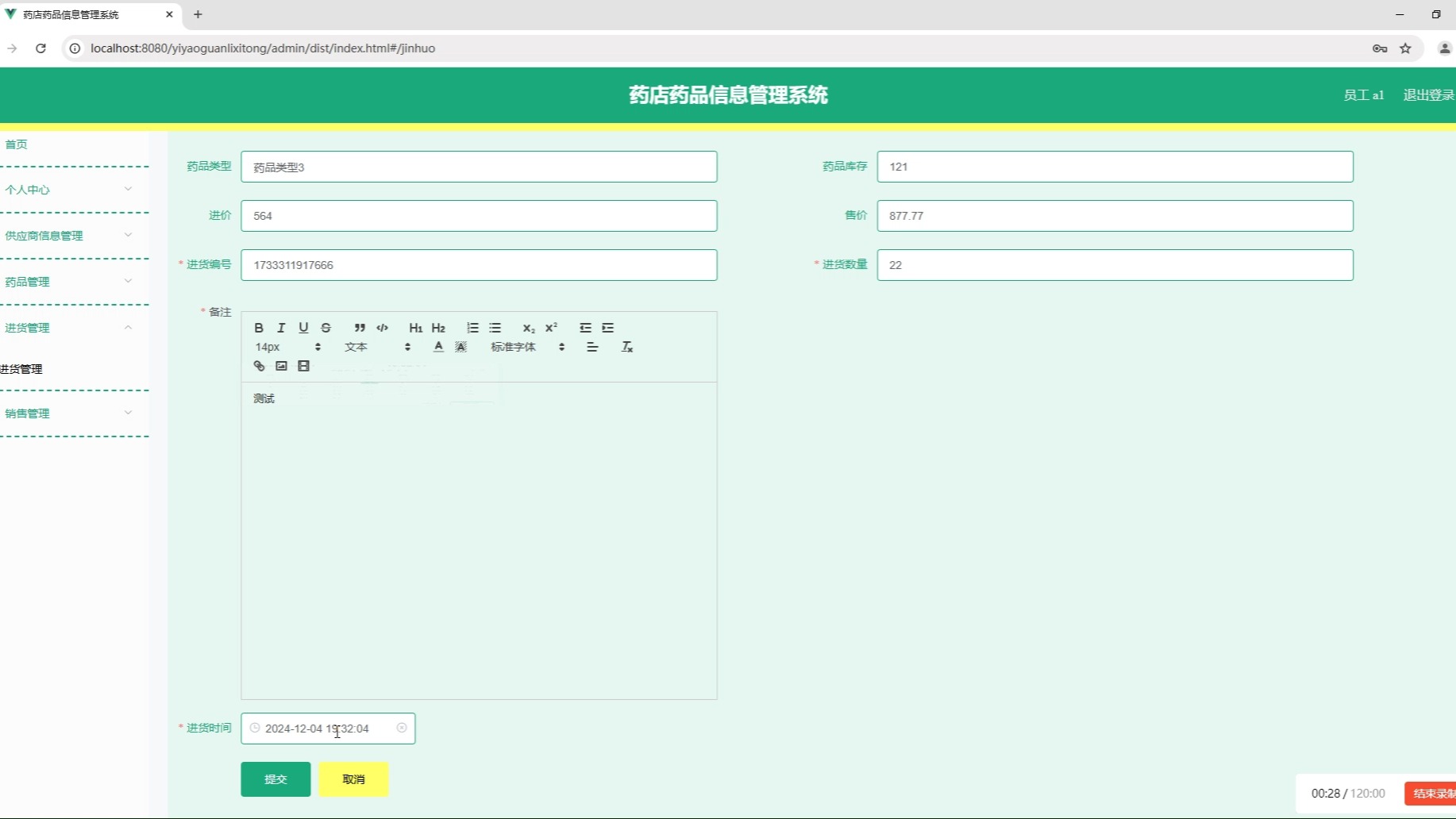Image resolution: width=1456 pixels, height=819 pixels.
Task: Focus the 药品库存 input field
Action: pos(1115,167)
